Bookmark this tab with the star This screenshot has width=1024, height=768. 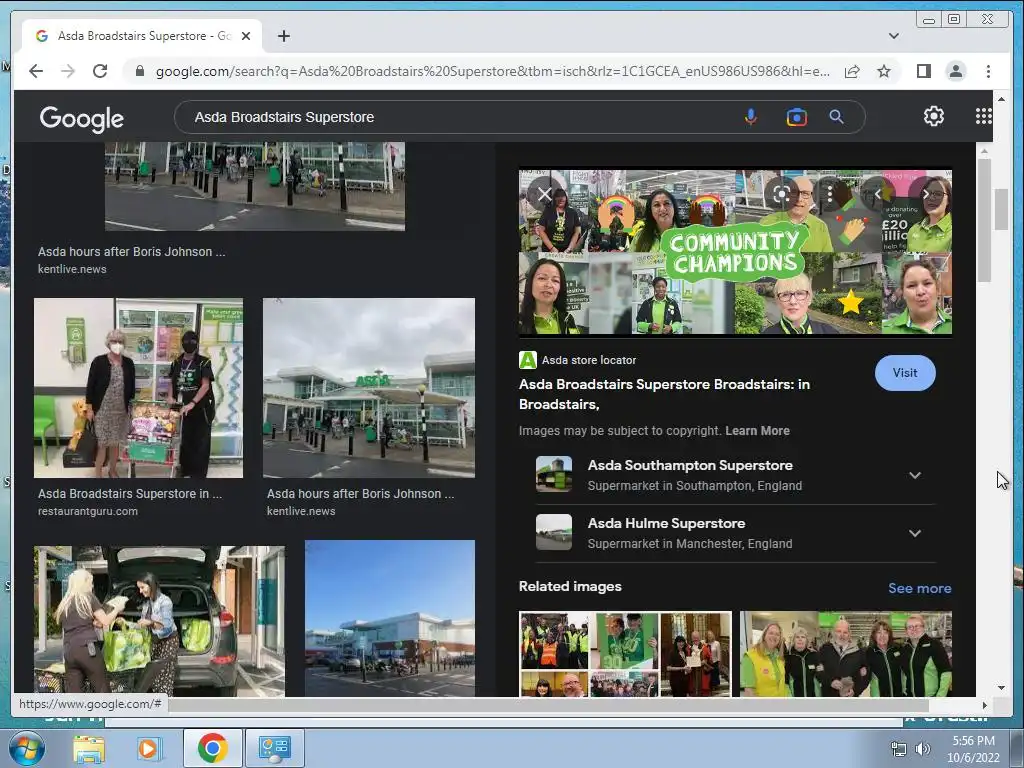pyautogui.click(x=884, y=71)
